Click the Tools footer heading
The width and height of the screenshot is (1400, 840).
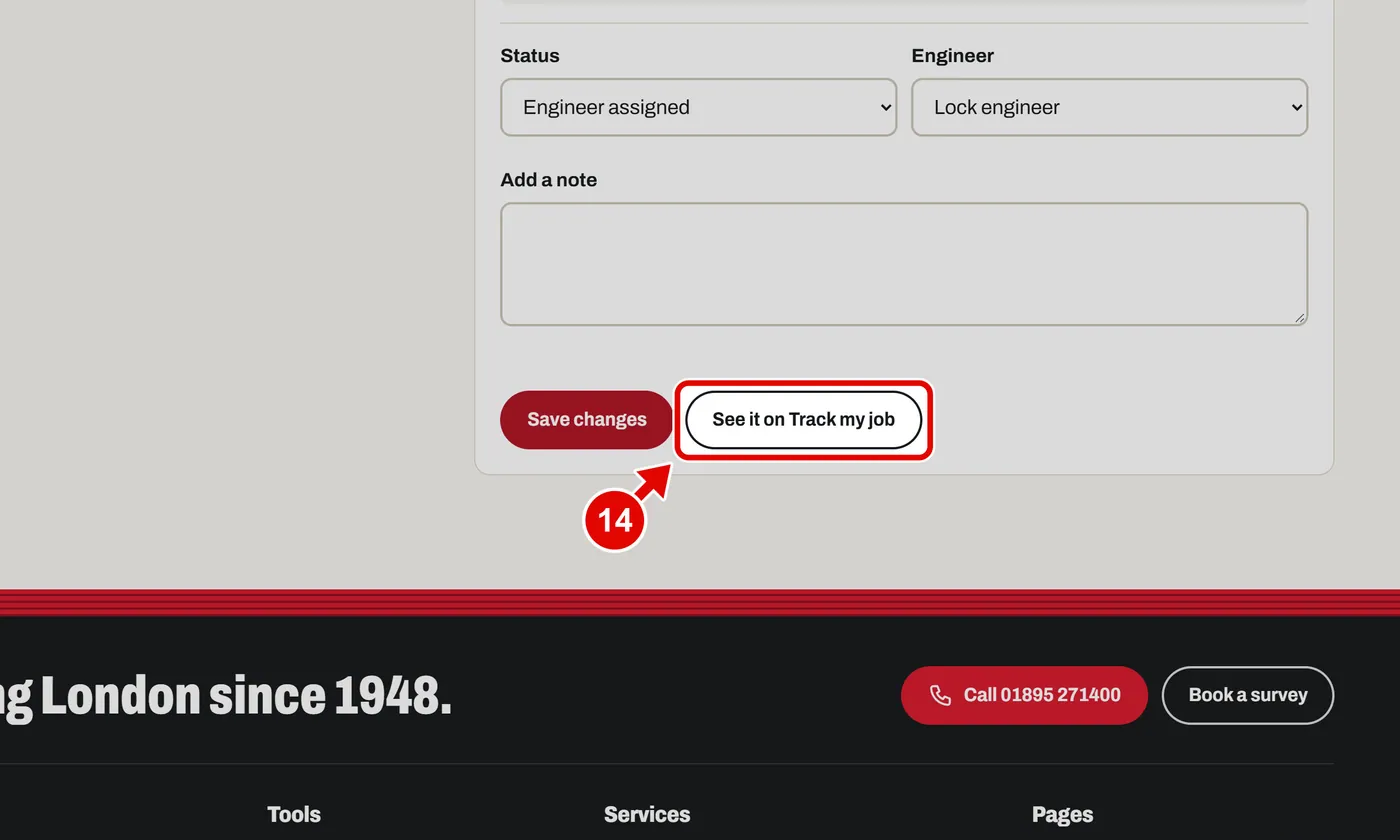(x=294, y=814)
